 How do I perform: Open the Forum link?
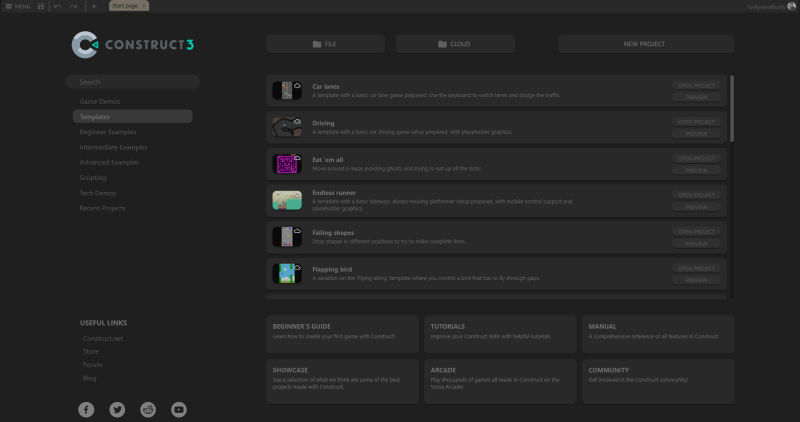point(92,365)
